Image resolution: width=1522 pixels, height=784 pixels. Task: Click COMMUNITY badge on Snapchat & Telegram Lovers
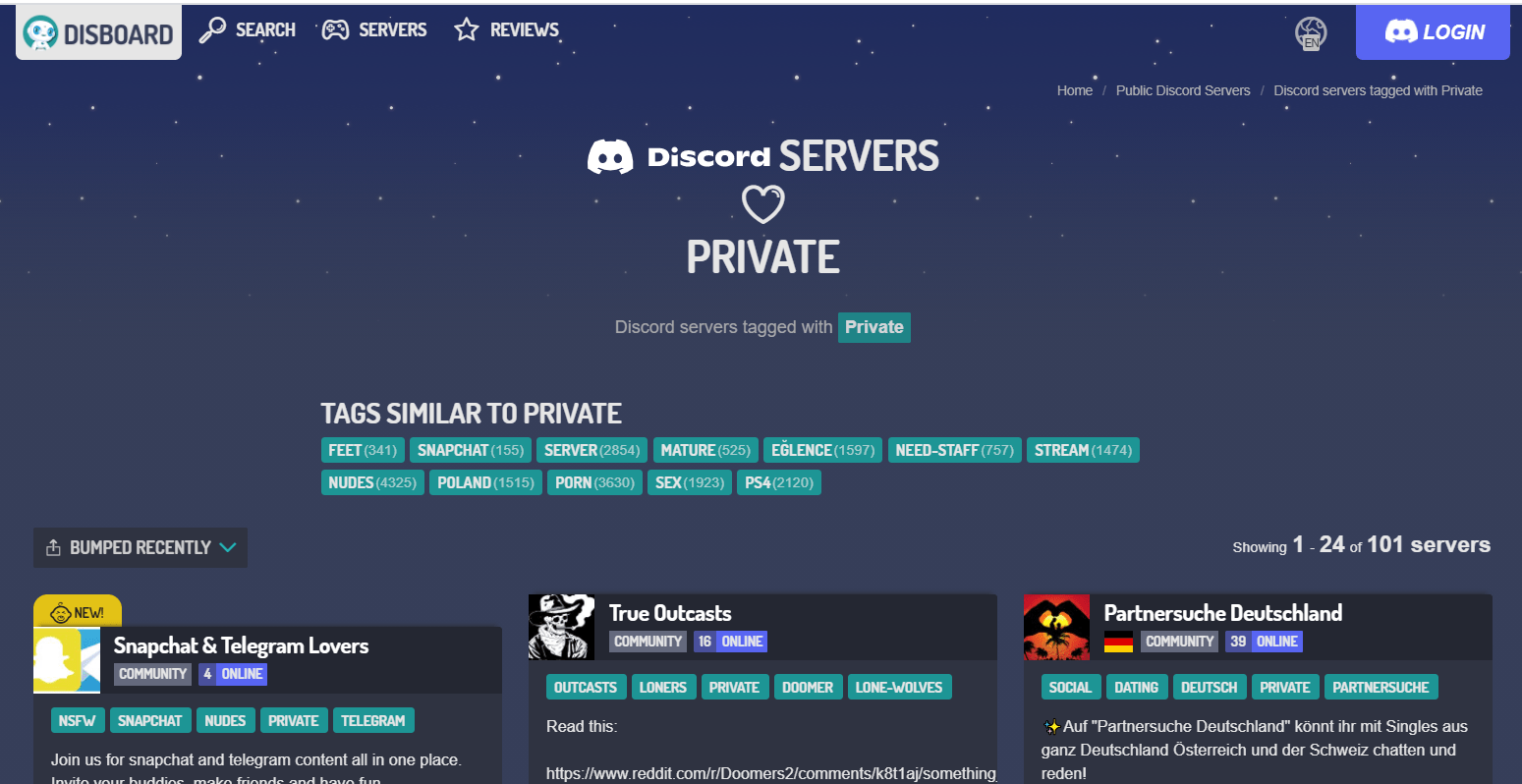tap(153, 674)
